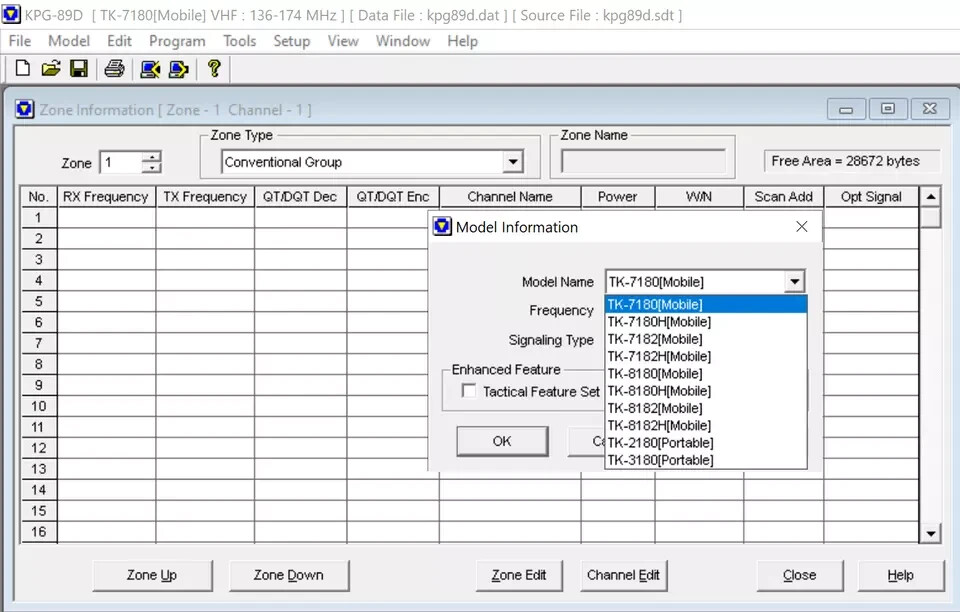Choose TK-2180[Portable] from the list
The image size is (960, 612).
pos(706,442)
